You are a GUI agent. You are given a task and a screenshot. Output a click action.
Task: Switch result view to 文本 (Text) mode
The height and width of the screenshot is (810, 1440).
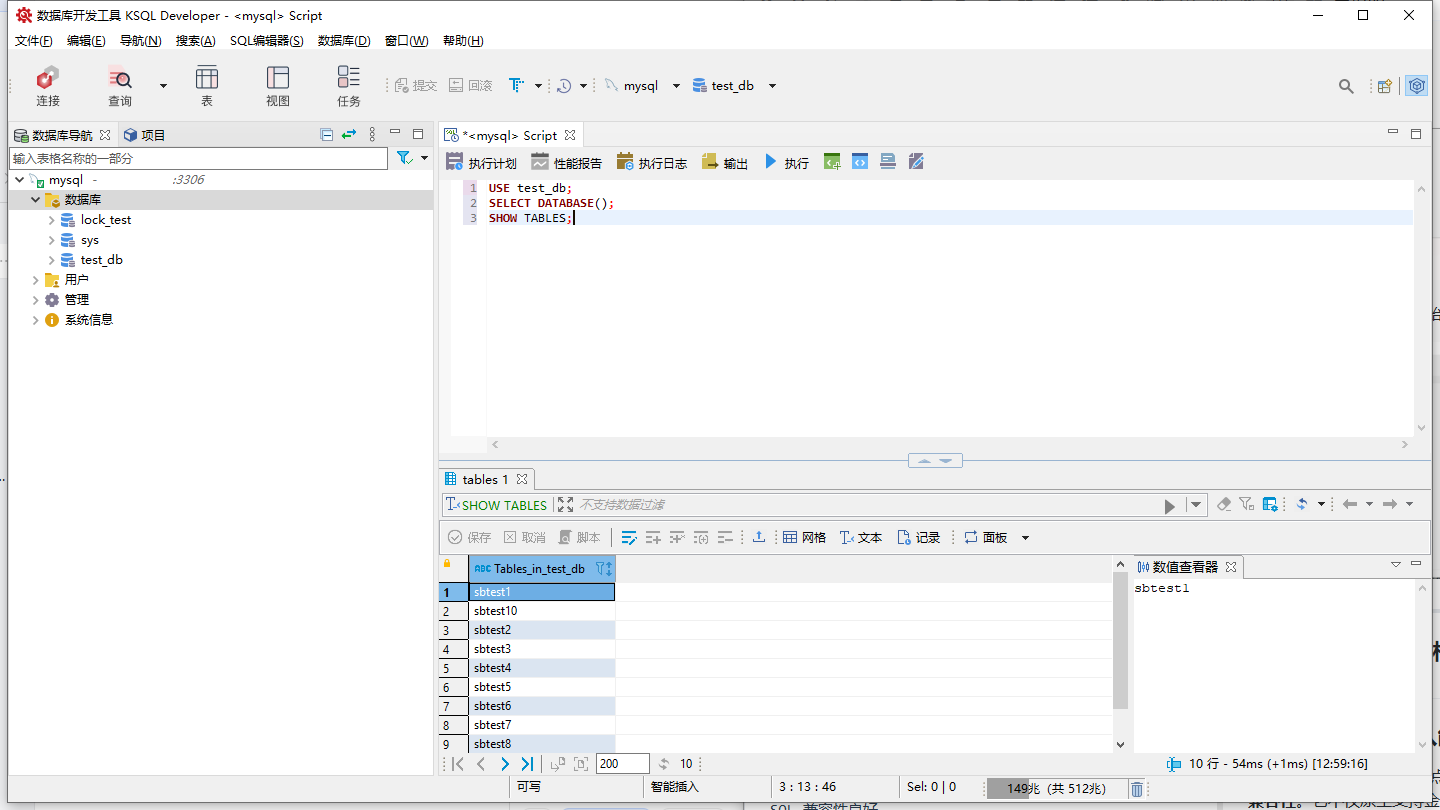pos(860,537)
